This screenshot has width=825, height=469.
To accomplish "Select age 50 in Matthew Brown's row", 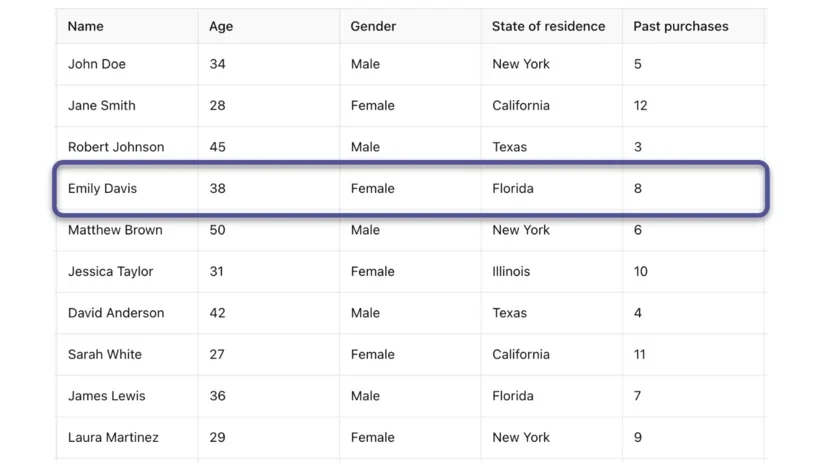I will 218,230.
